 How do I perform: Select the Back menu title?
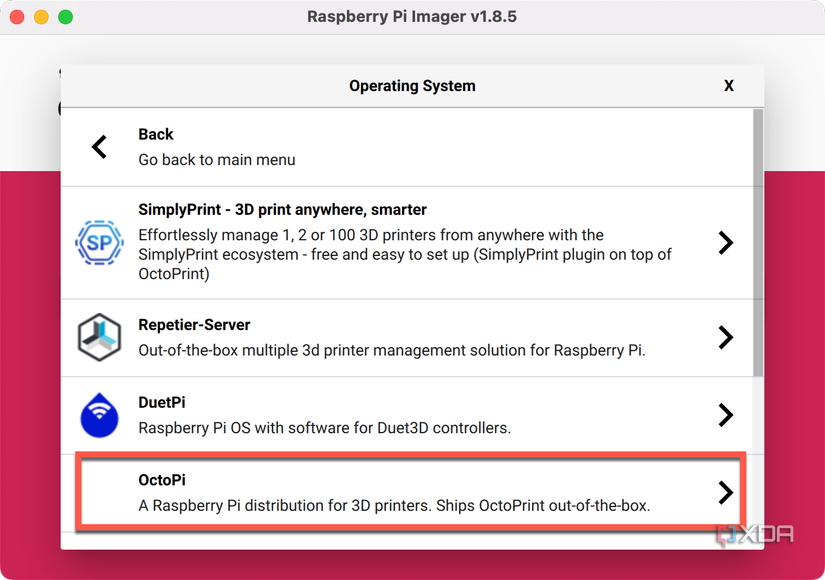pyautogui.click(x=156, y=134)
